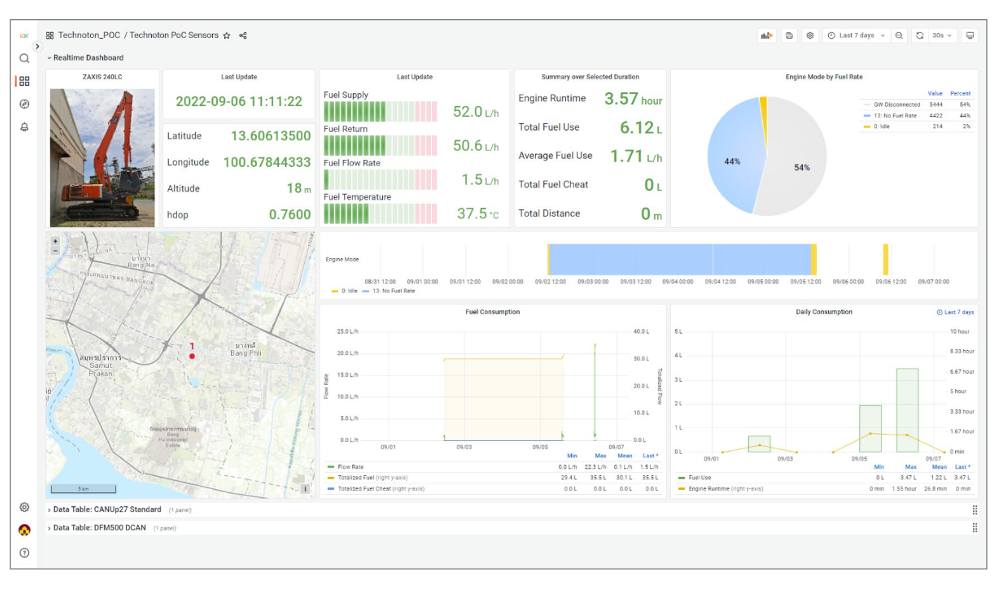Open the search in the left sidebar
This screenshot has height=610, width=1008.
(x=24, y=59)
